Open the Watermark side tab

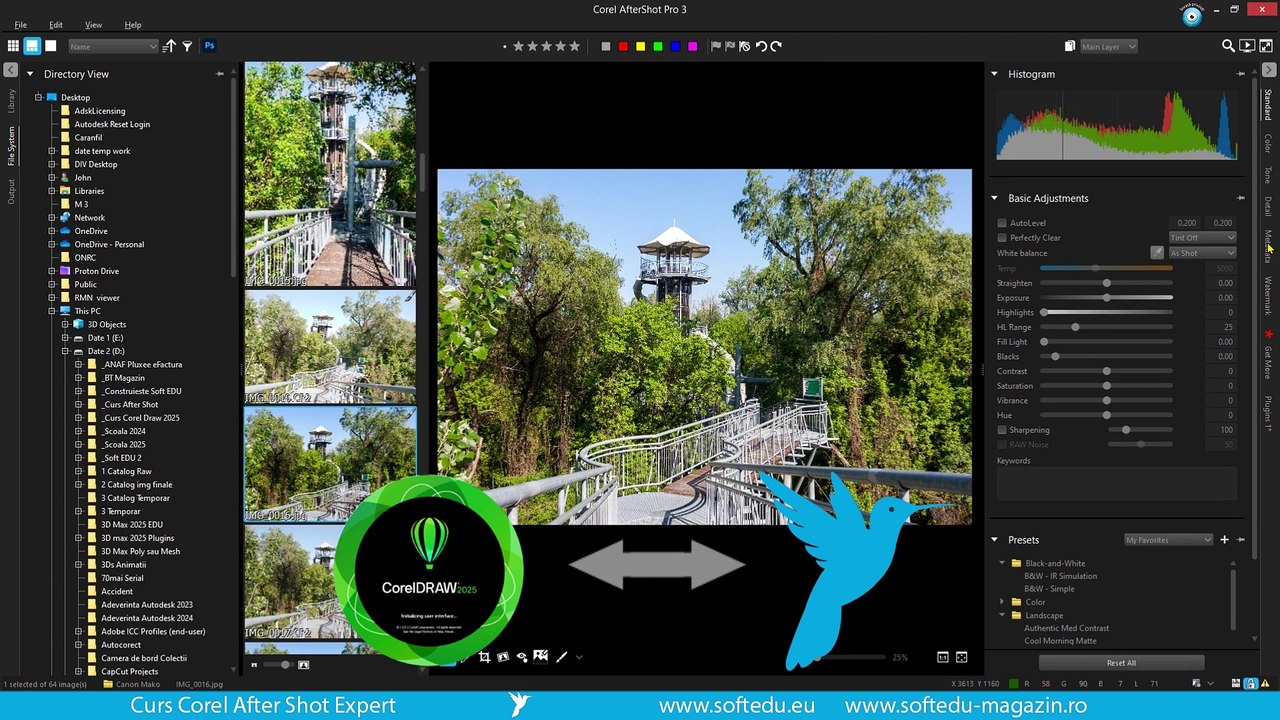pos(1268,297)
